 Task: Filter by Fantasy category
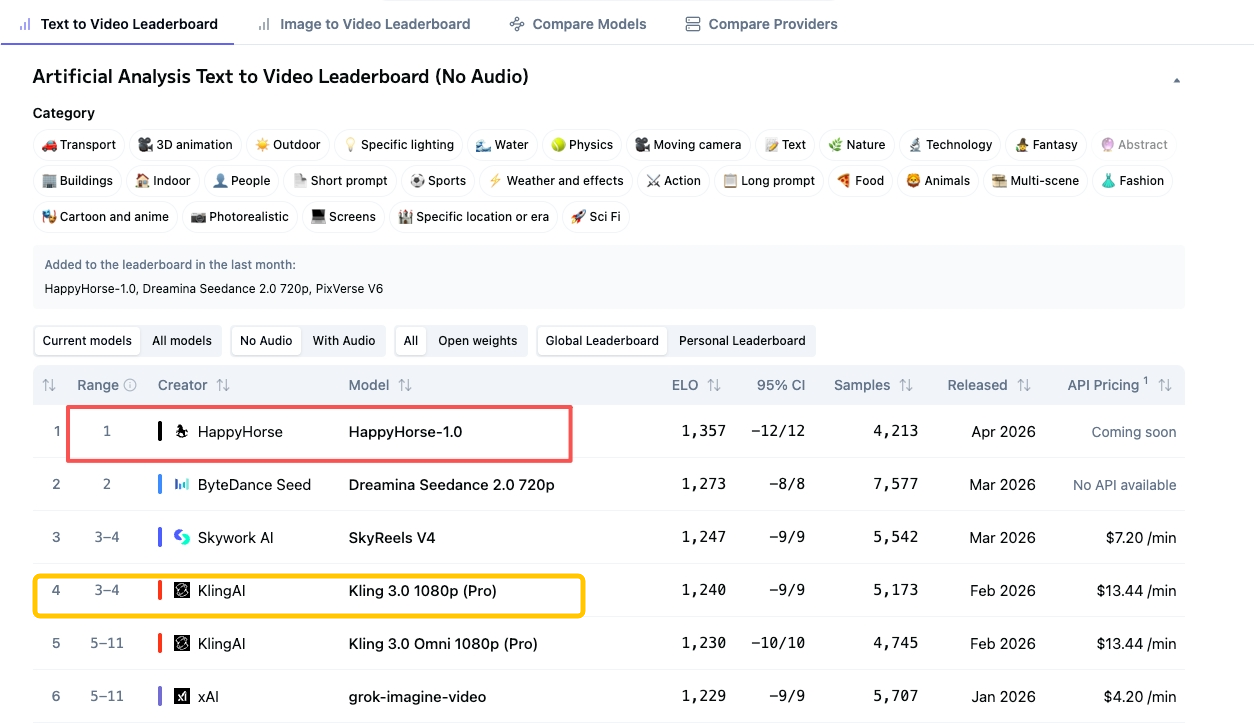[x=1046, y=145]
